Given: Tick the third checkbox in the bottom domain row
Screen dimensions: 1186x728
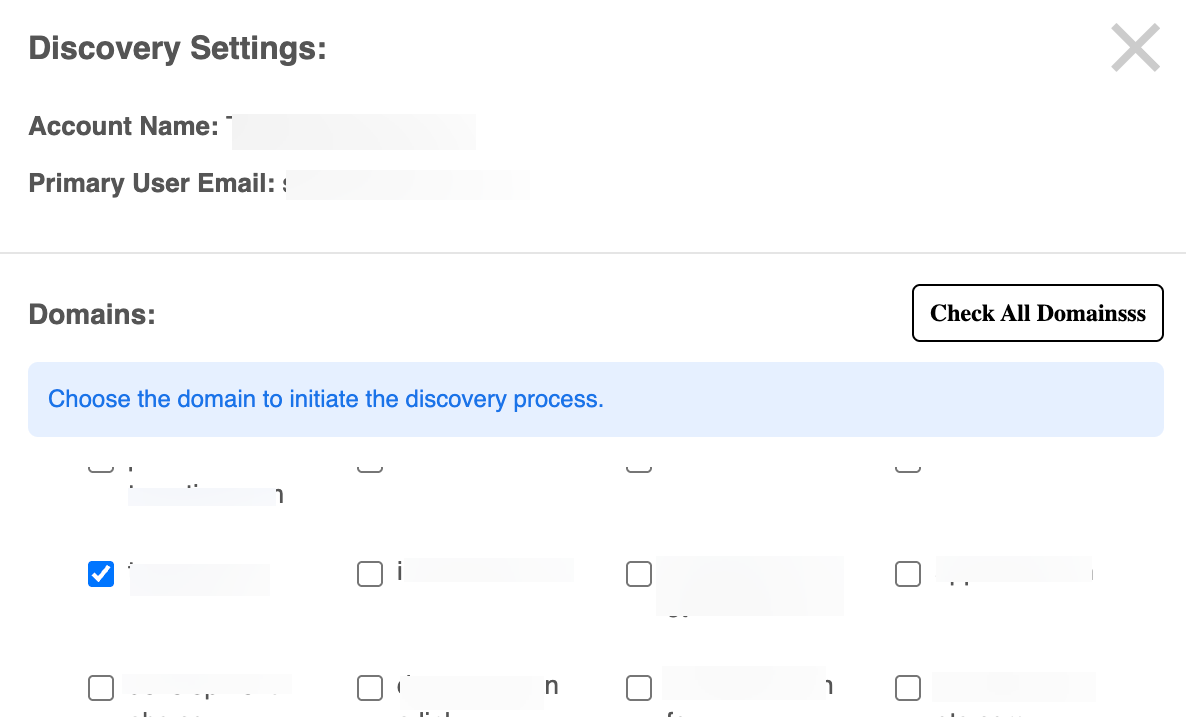Looking at the screenshot, I should click(639, 688).
